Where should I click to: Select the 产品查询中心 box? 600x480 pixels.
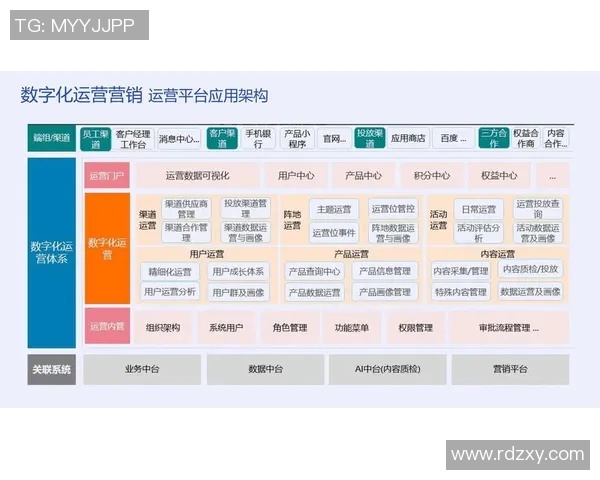point(314,271)
